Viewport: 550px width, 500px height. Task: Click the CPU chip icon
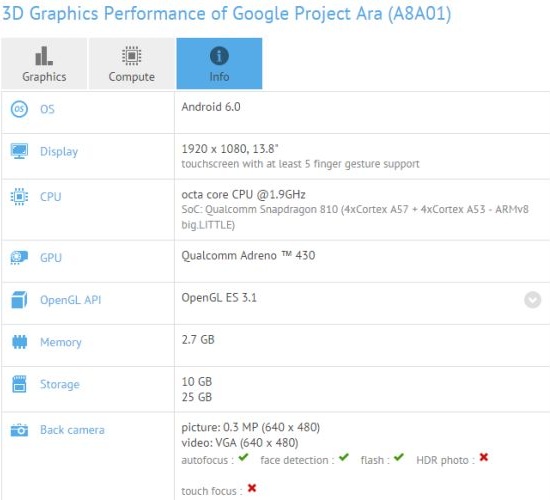[19, 196]
